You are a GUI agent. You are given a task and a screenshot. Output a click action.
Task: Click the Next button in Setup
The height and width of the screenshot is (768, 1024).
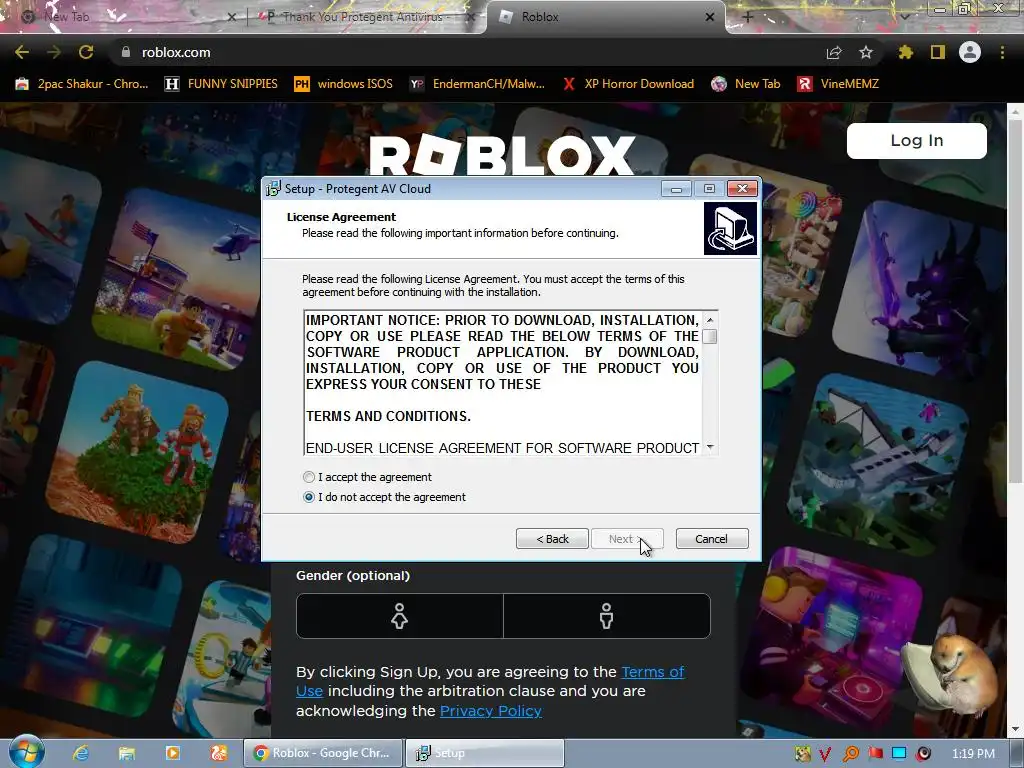point(628,539)
